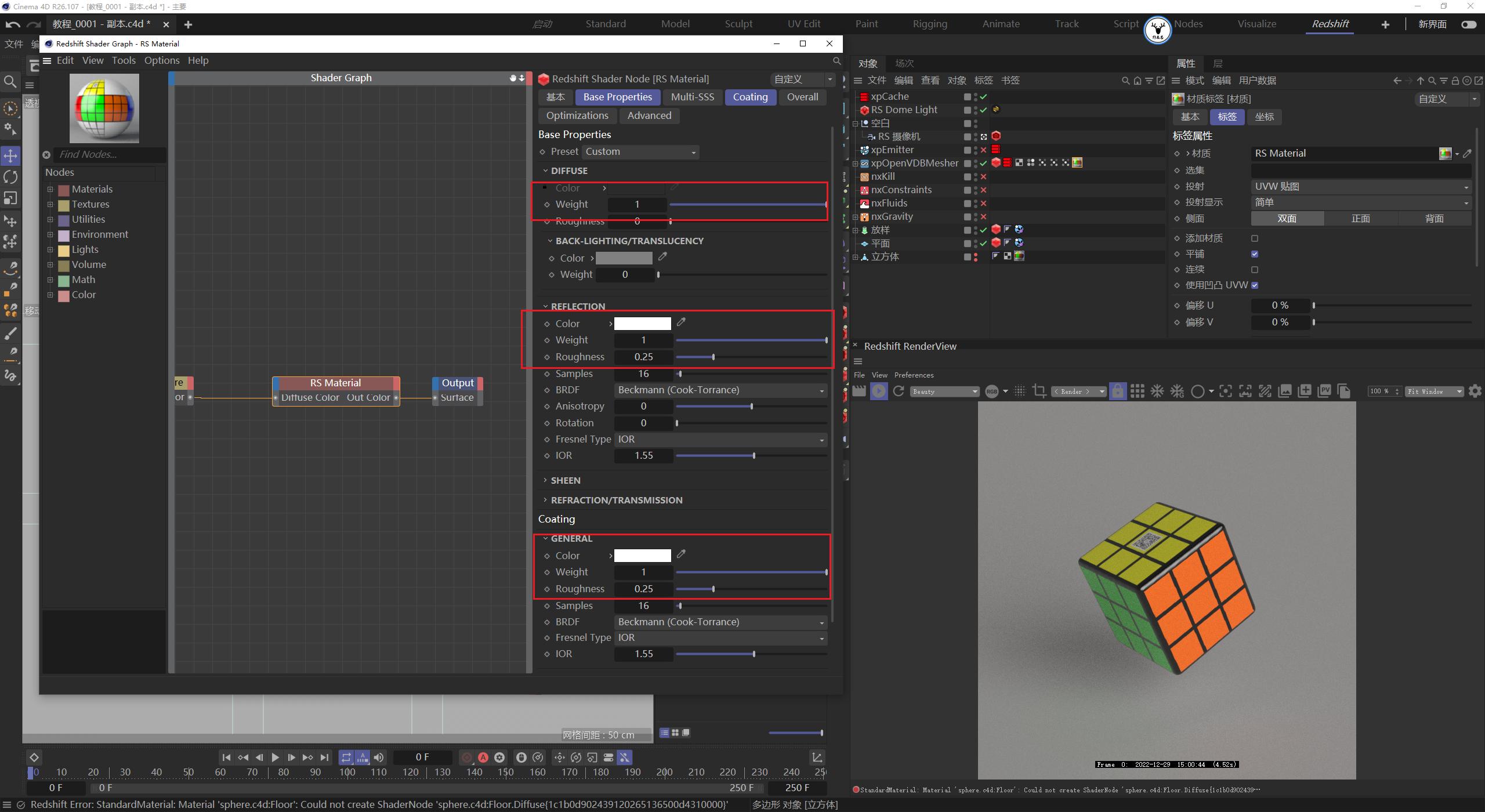The image size is (1485, 812).
Task: Click the search icon in Shader Graph toolbar
Action: (836, 60)
